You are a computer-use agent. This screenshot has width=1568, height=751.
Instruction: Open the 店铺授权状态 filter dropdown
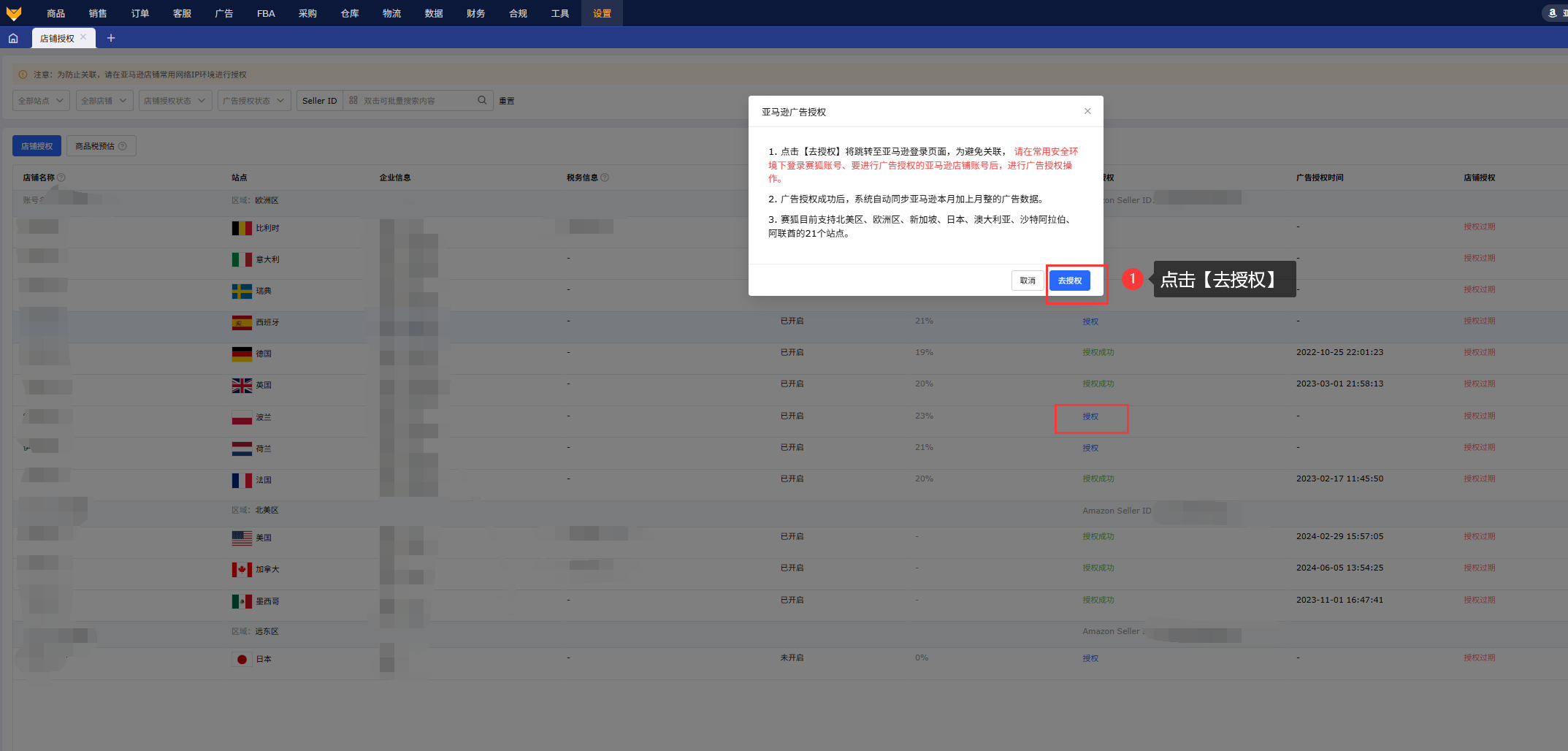click(x=175, y=101)
